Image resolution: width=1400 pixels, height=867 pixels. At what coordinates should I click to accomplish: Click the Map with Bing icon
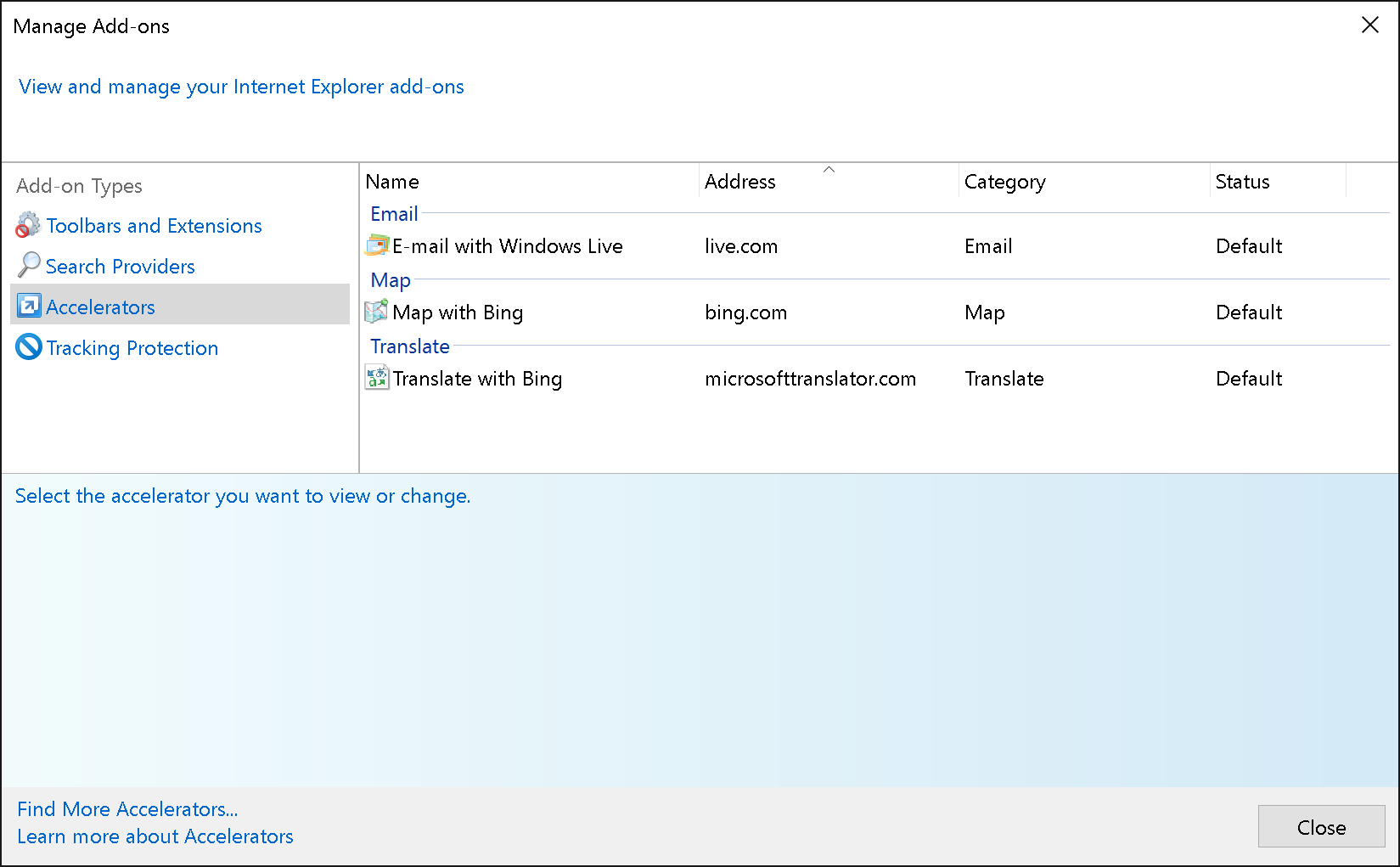point(376,312)
